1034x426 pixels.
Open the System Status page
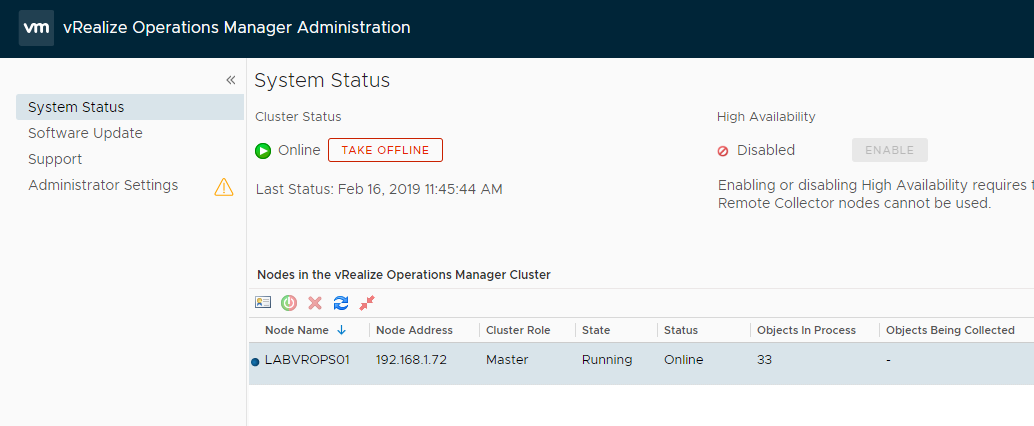pyautogui.click(x=76, y=107)
